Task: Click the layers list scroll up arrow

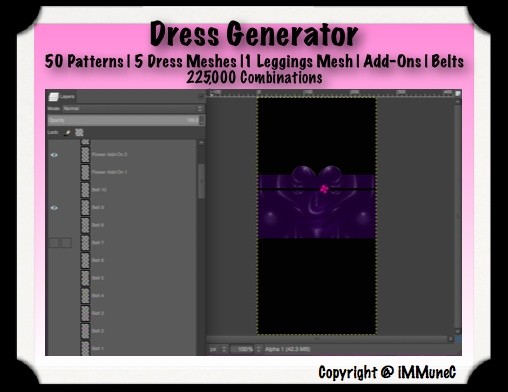Action: pyautogui.click(x=201, y=143)
